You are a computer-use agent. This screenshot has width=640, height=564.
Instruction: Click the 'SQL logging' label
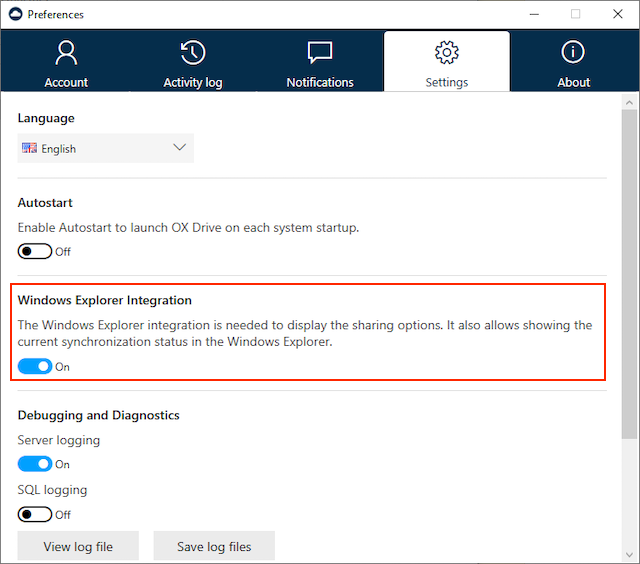pos(52,490)
